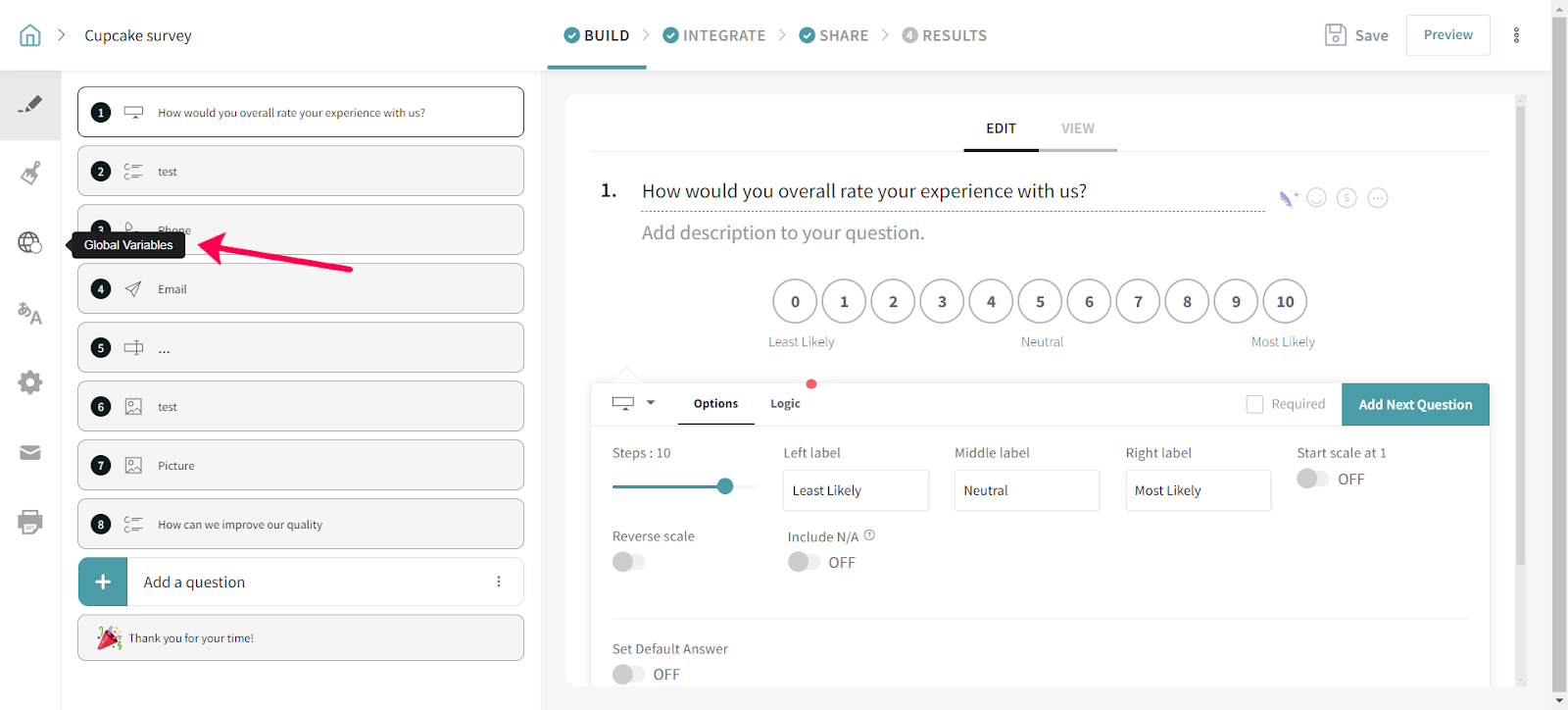Open Add a question options menu
The width and height of the screenshot is (1568, 710).
[499, 582]
